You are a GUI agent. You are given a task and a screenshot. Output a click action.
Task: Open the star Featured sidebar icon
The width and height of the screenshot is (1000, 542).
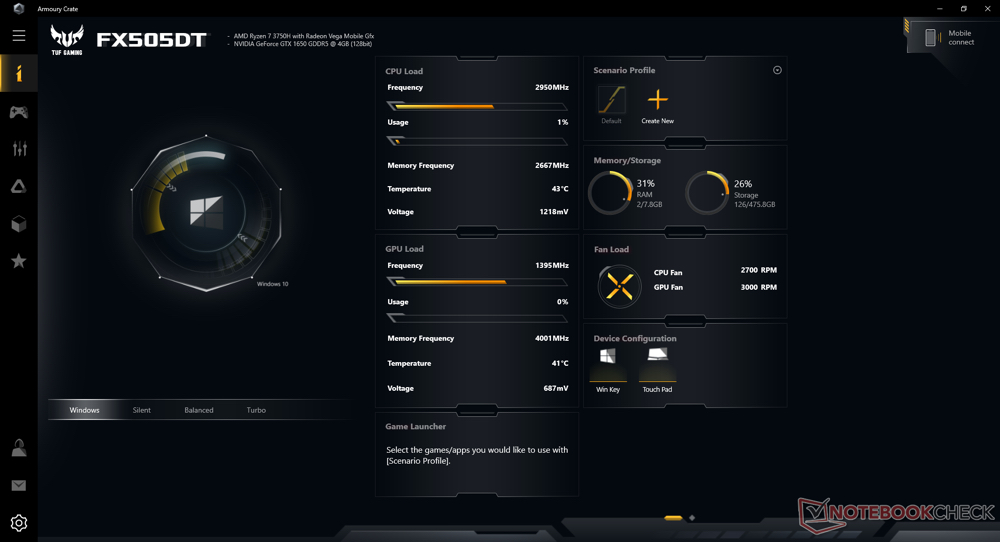18,261
